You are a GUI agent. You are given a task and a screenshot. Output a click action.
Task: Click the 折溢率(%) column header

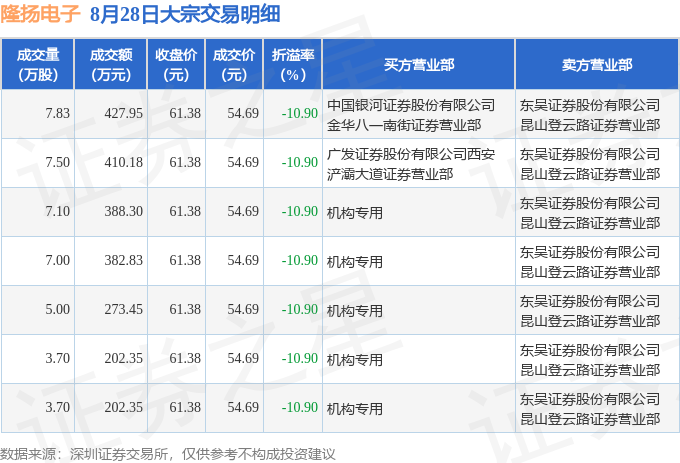click(293, 64)
